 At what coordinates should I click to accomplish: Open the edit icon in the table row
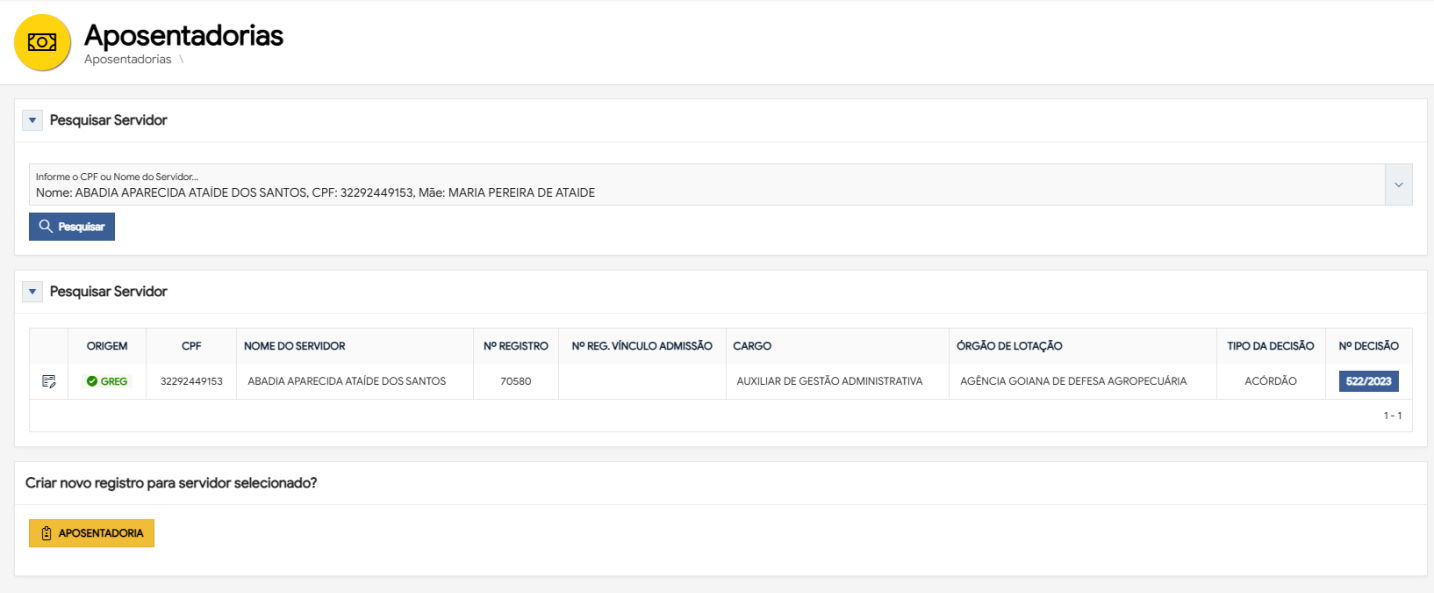pyautogui.click(x=48, y=381)
